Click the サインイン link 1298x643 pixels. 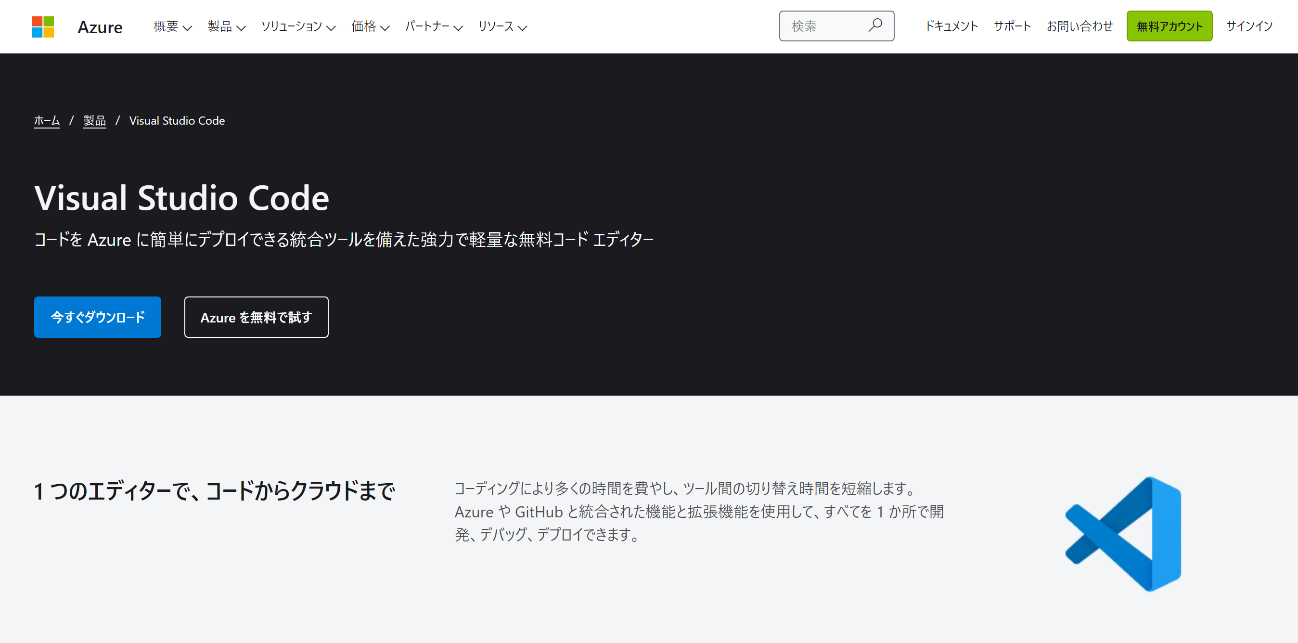[1250, 26]
